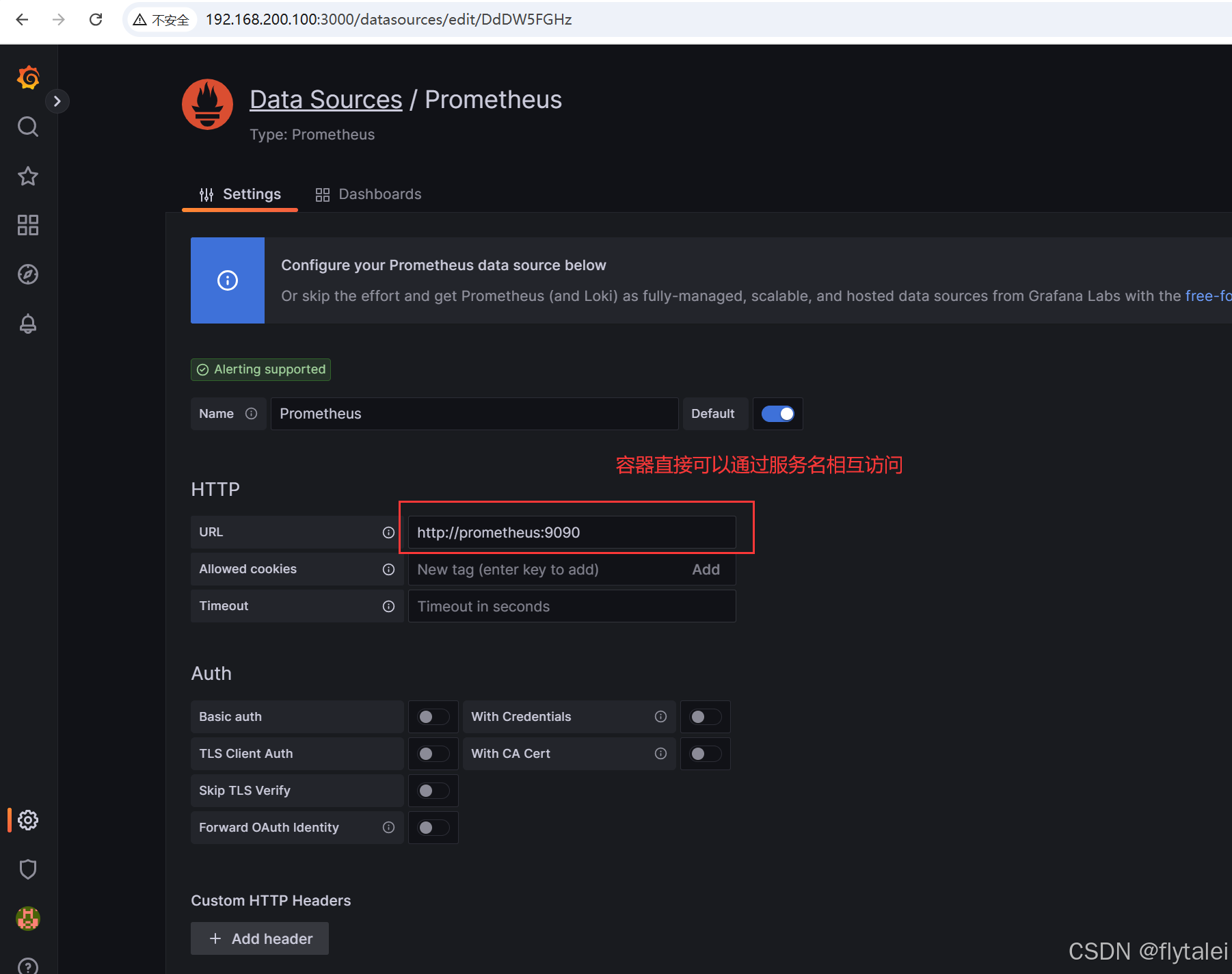Enable the TLS Client Auth toggle

point(433,754)
